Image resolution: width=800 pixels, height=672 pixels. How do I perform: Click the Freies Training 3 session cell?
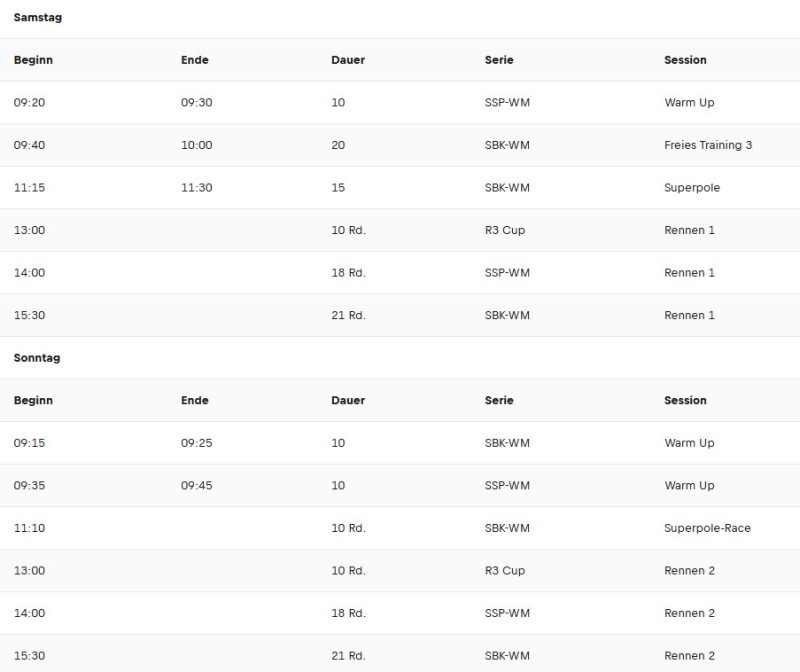coord(708,145)
